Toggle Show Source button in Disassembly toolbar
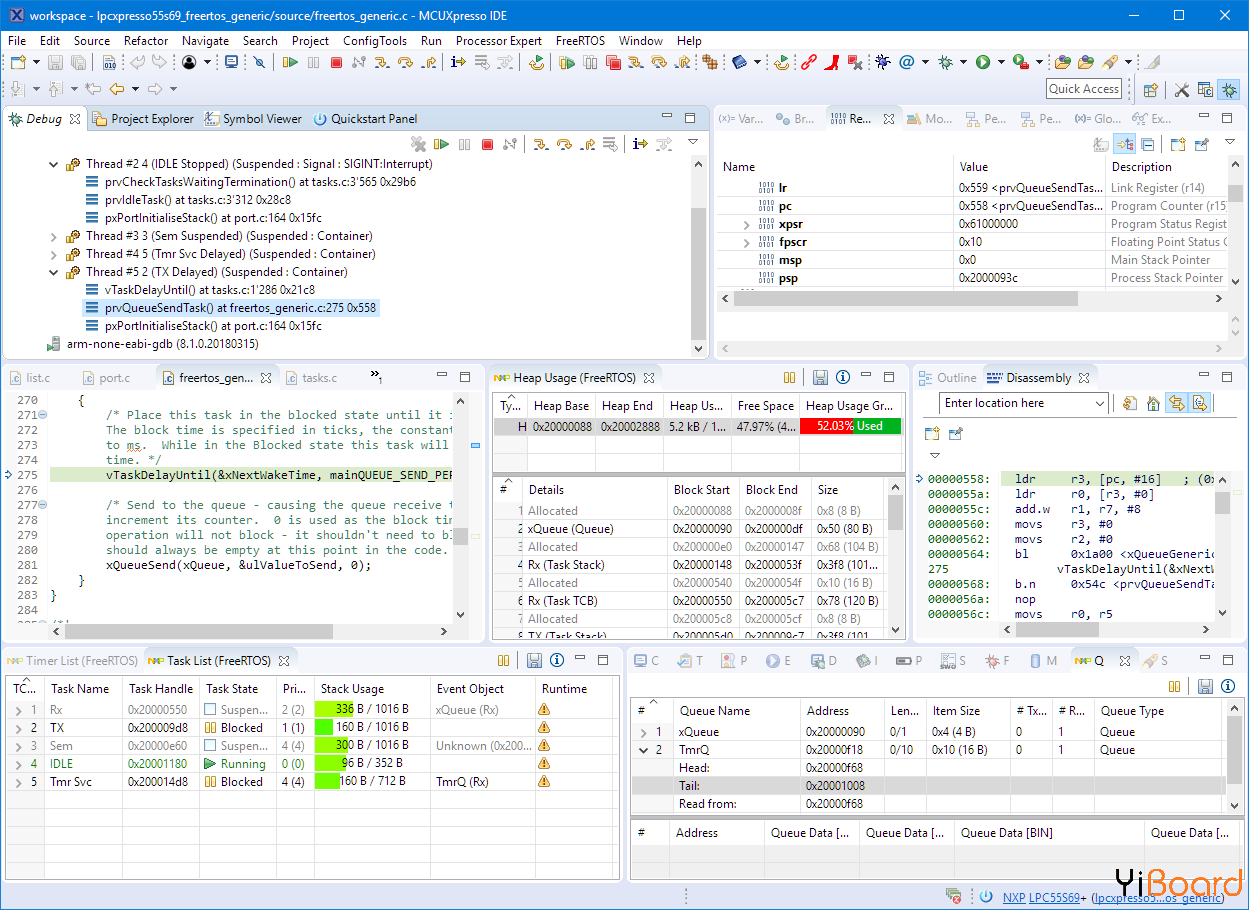The image size is (1249, 910). [1199, 403]
